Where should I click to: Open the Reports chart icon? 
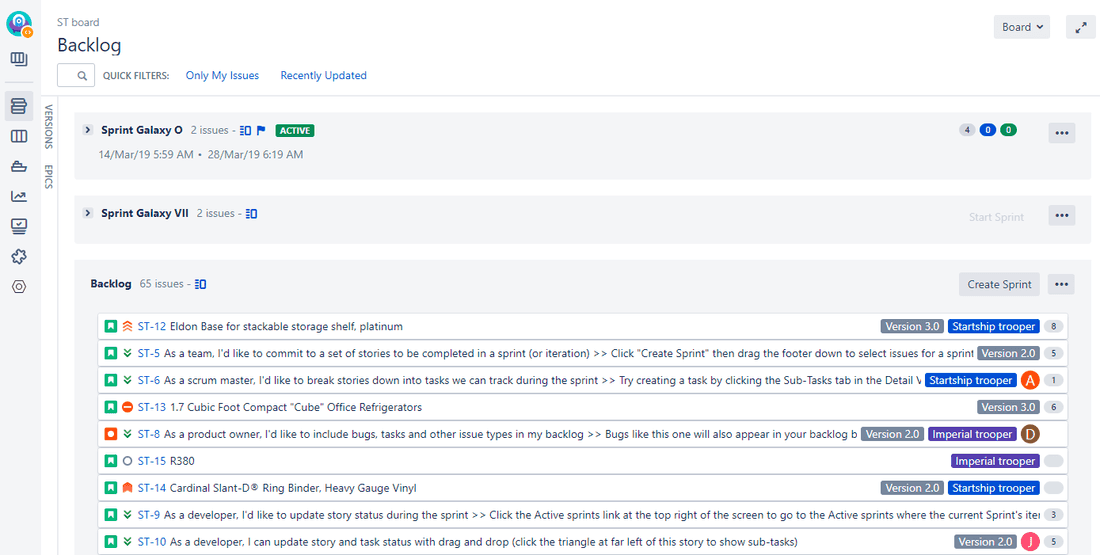point(19,196)
